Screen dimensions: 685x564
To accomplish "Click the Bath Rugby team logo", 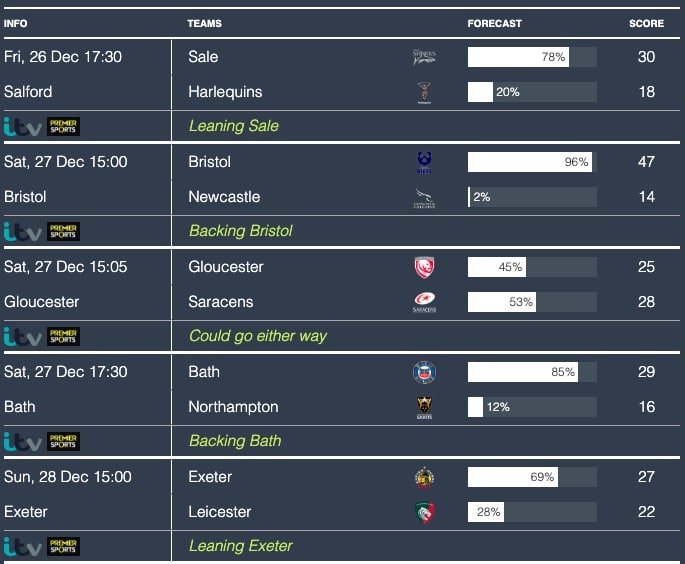I will (424, 372).
